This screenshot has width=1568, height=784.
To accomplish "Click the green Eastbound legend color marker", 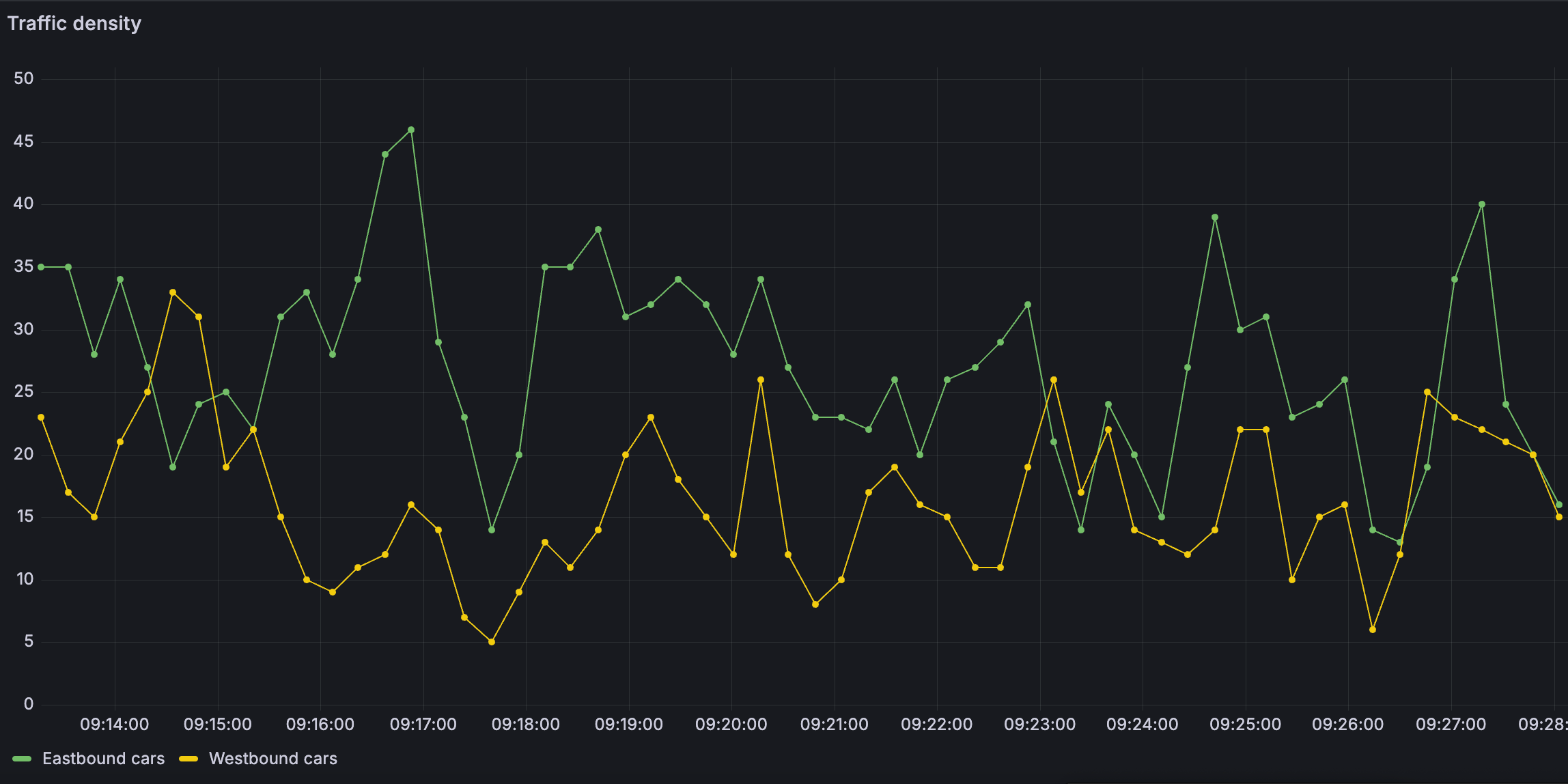I will pos(23,758).
